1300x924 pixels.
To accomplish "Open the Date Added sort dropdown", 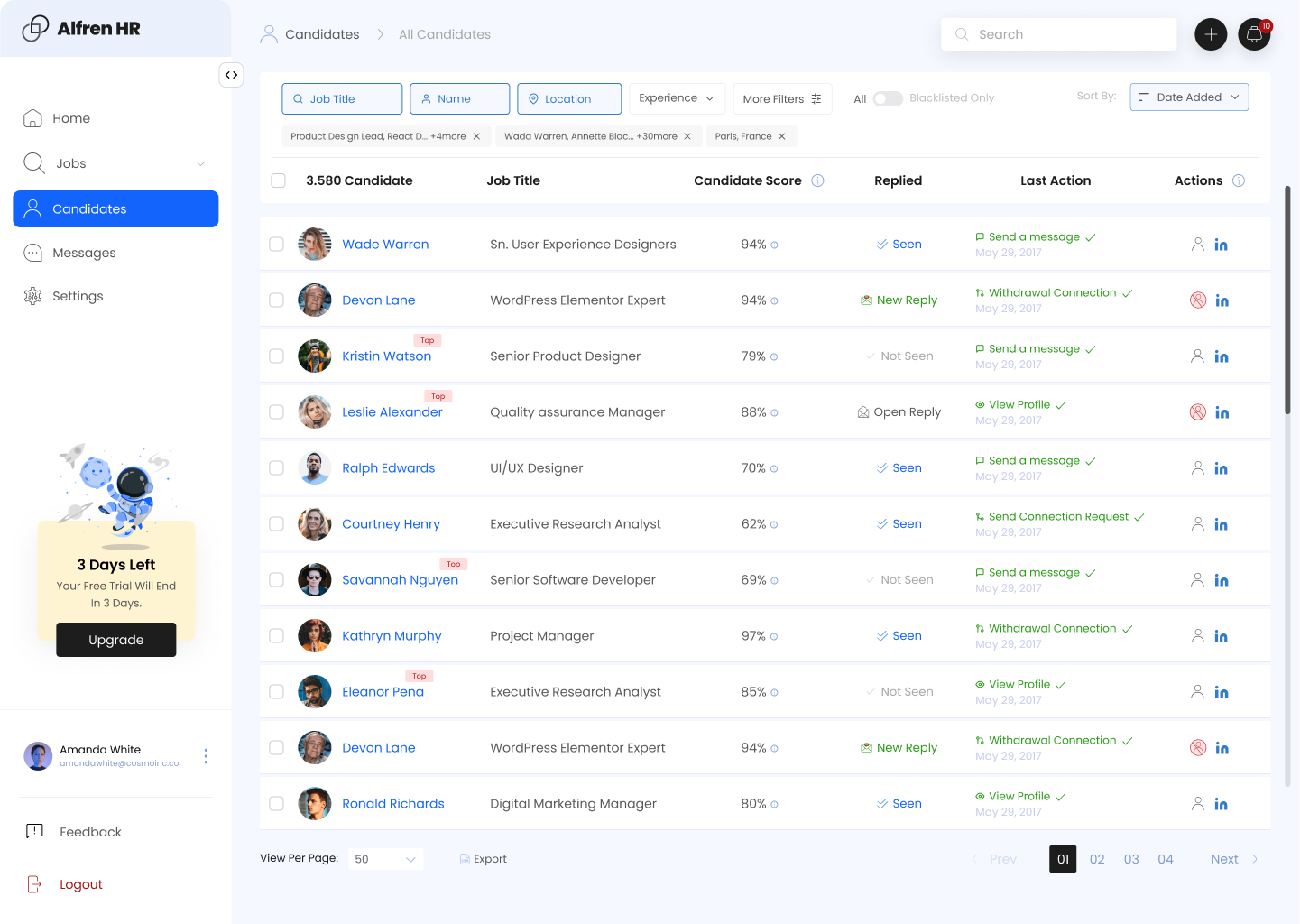I will click(x=1189, y=97).
